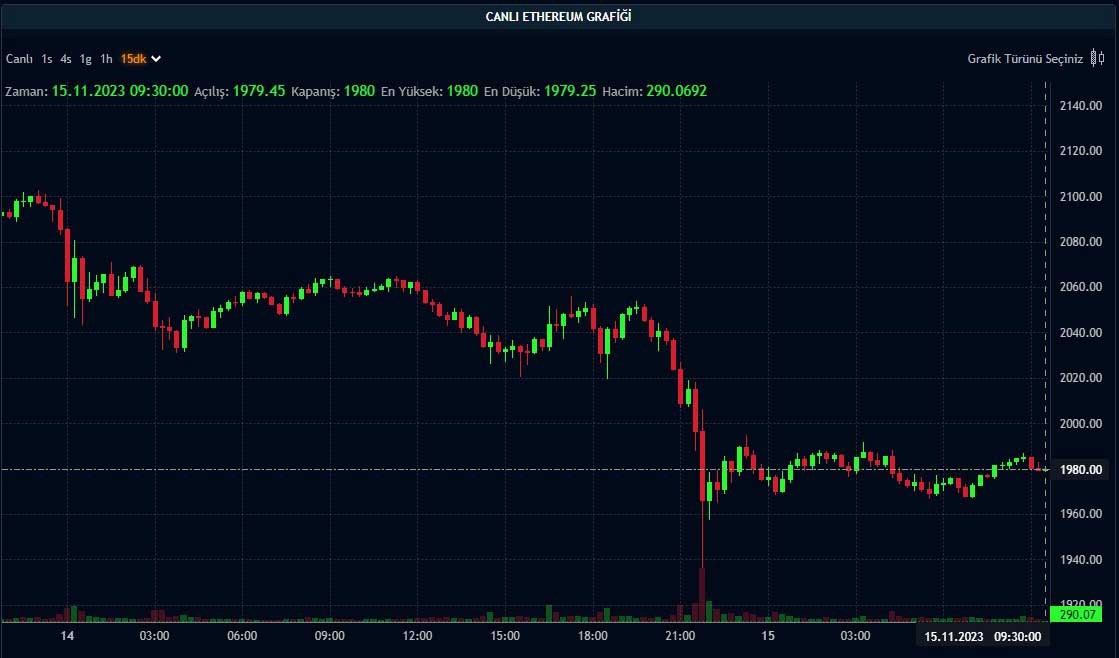Click the 06:00 time axis label
The height and width of the screenshot is (658, 1119).
pyautogui.click(x=242, y=636)
